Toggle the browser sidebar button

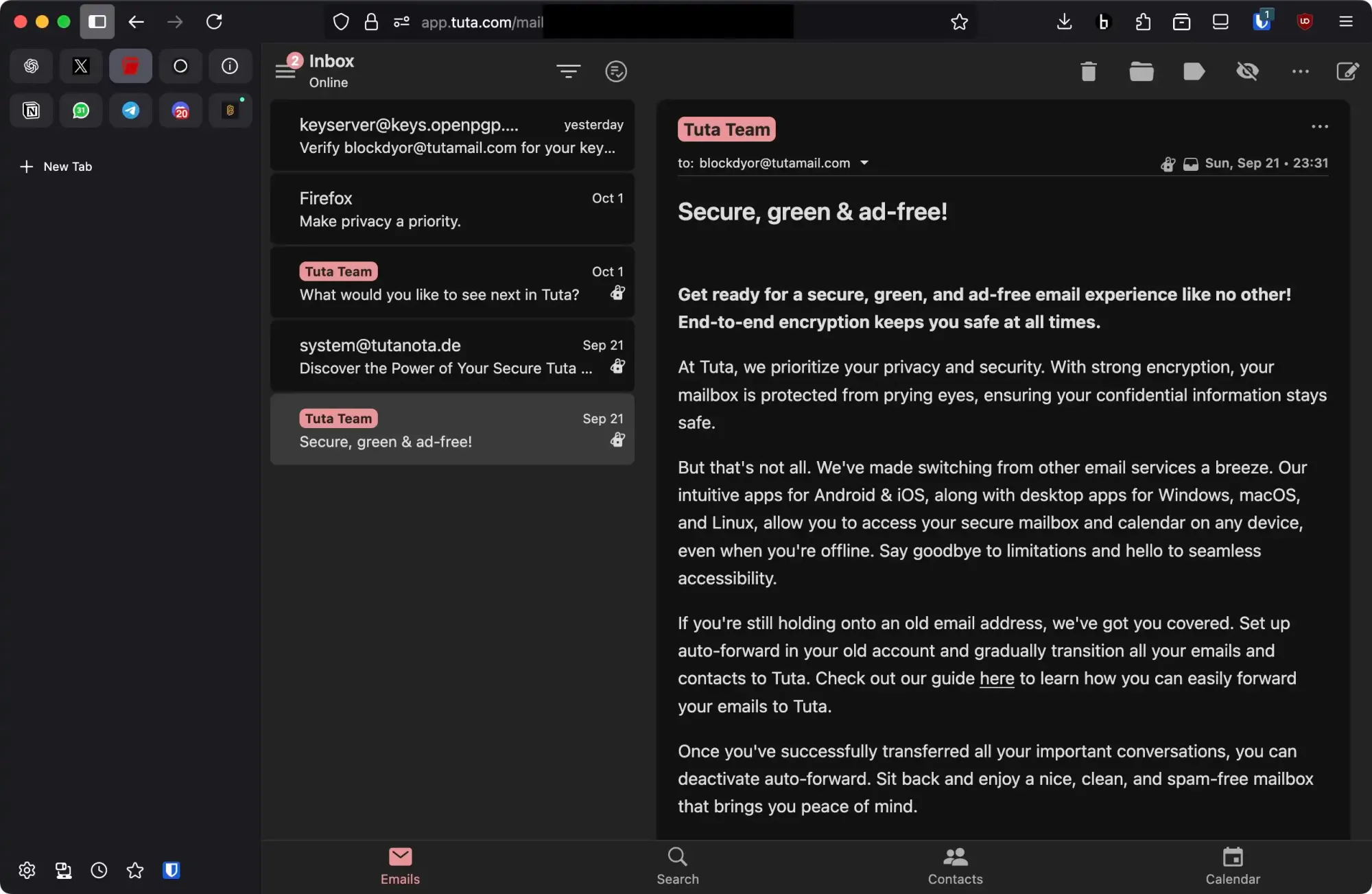(97, 22)
